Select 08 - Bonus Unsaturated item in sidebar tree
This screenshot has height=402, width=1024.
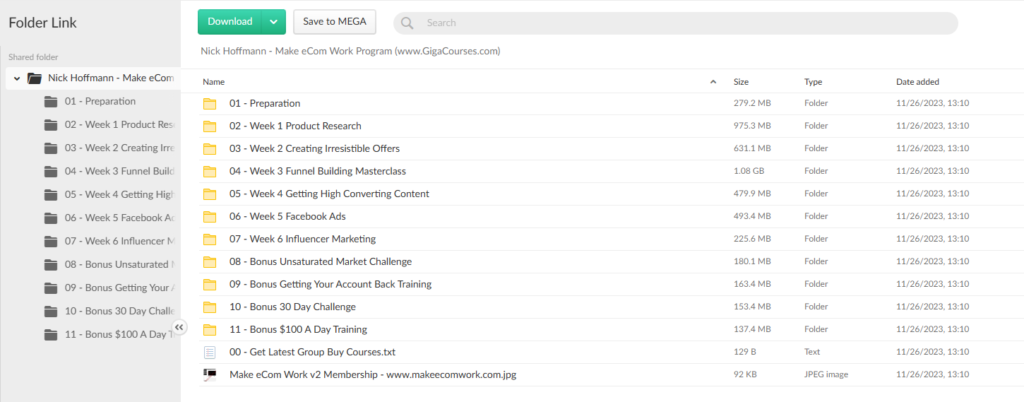click(120, 264)
